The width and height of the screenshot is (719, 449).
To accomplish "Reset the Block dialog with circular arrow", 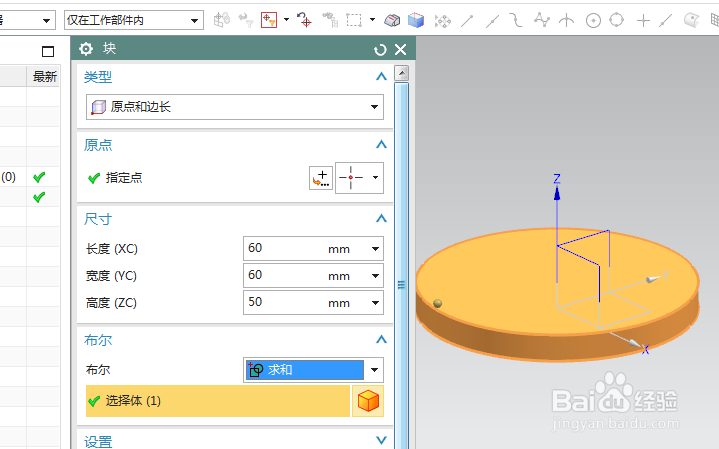I will point(380,50).
